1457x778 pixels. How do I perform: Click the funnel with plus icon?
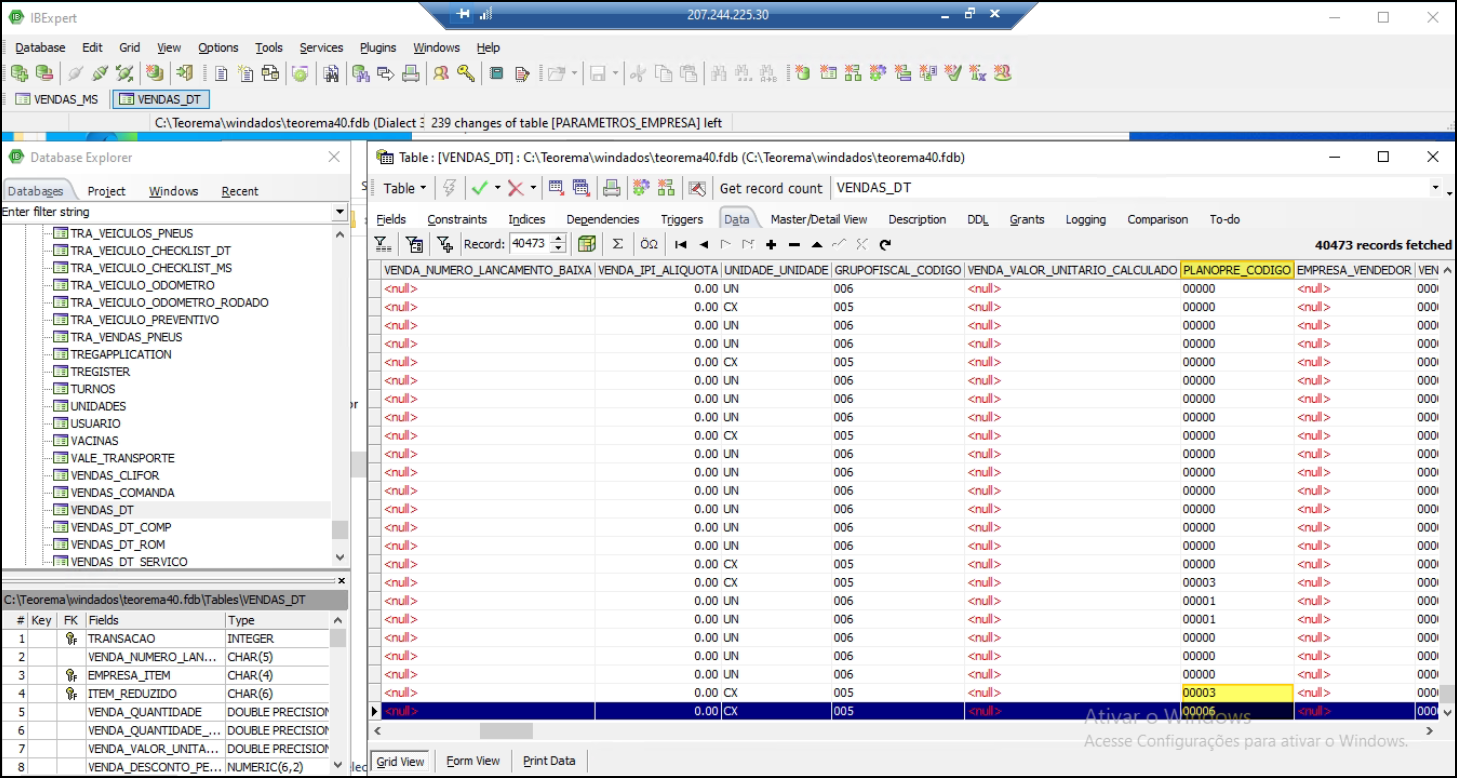445,244
